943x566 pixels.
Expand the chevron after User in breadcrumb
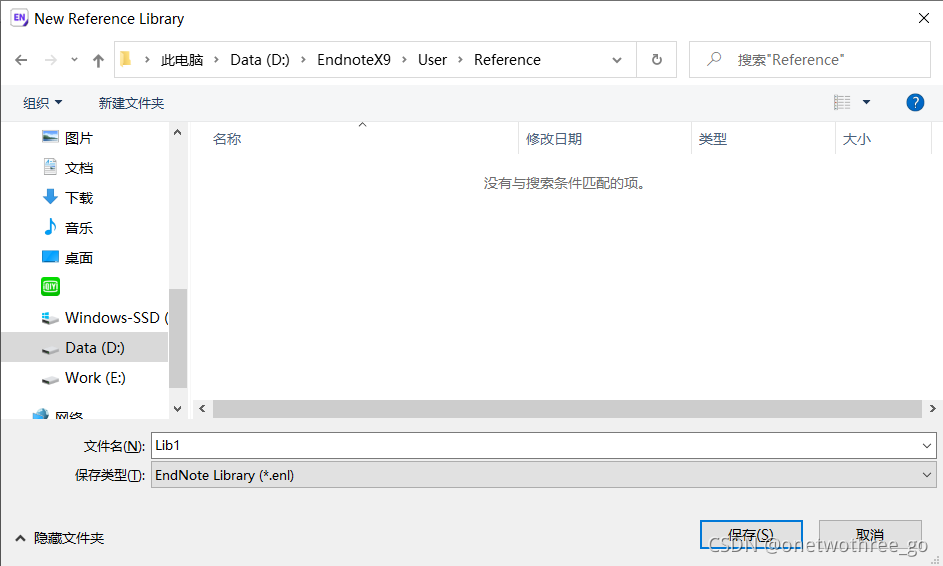coord(461,60)
